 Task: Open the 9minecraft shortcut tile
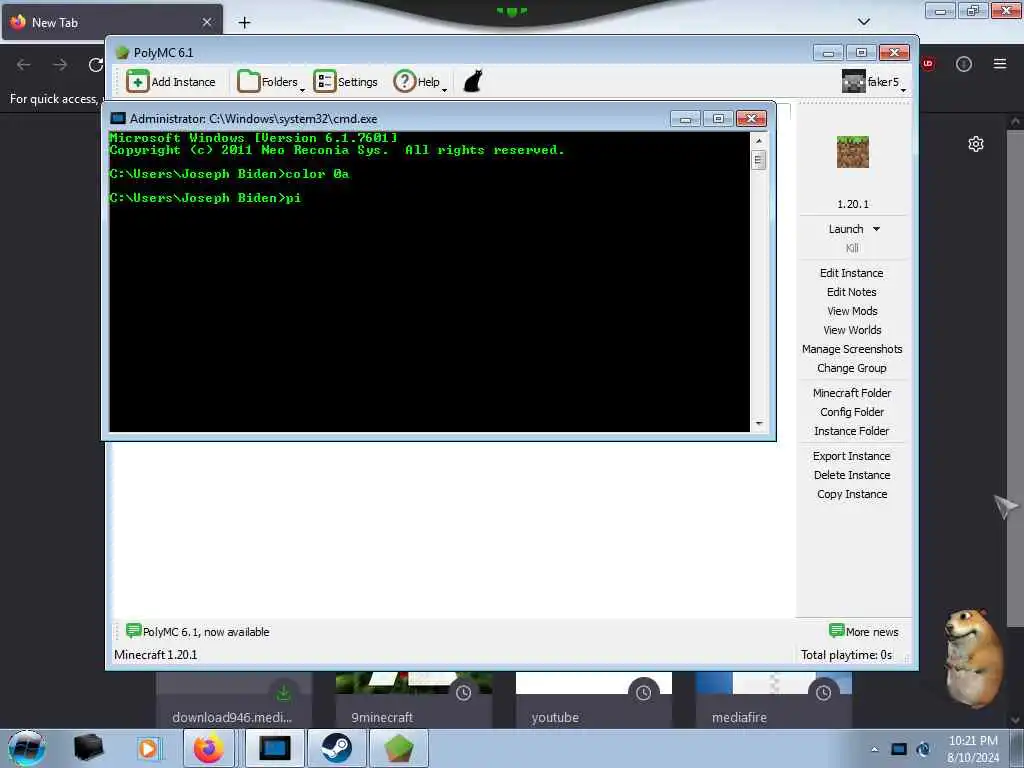(x=414, y=699)
